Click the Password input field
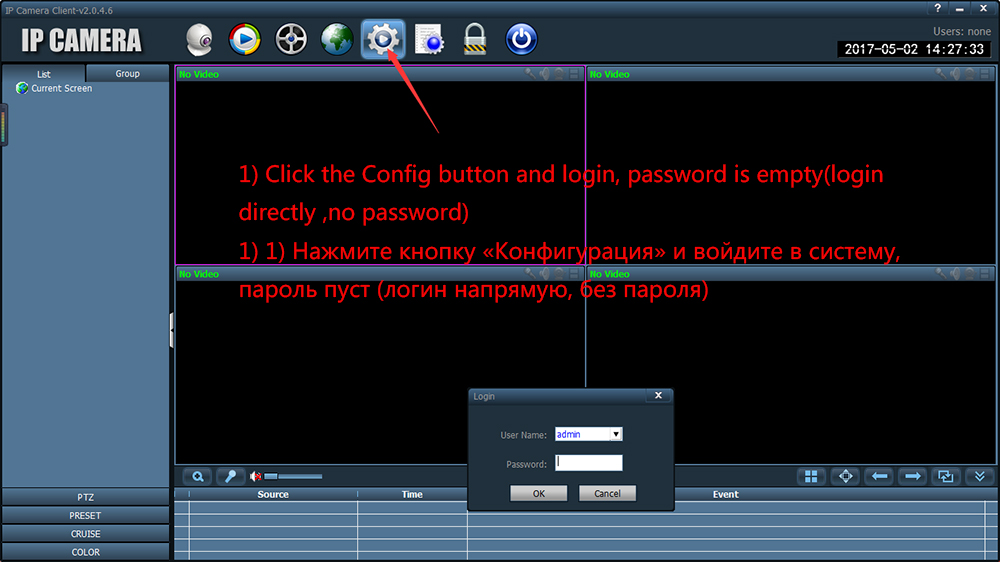 click(589, 463)
